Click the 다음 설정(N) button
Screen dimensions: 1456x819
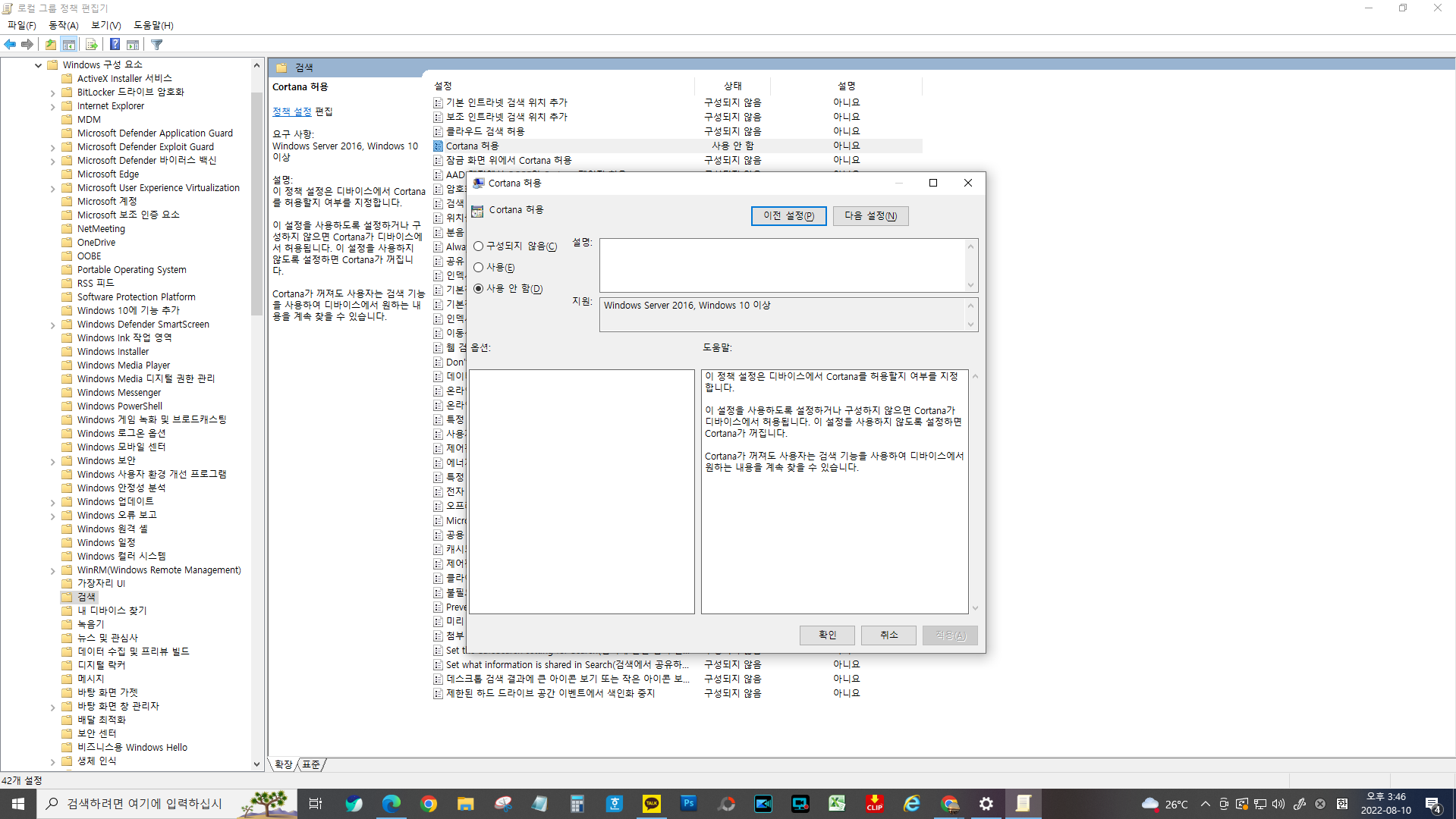coord(870,216)
